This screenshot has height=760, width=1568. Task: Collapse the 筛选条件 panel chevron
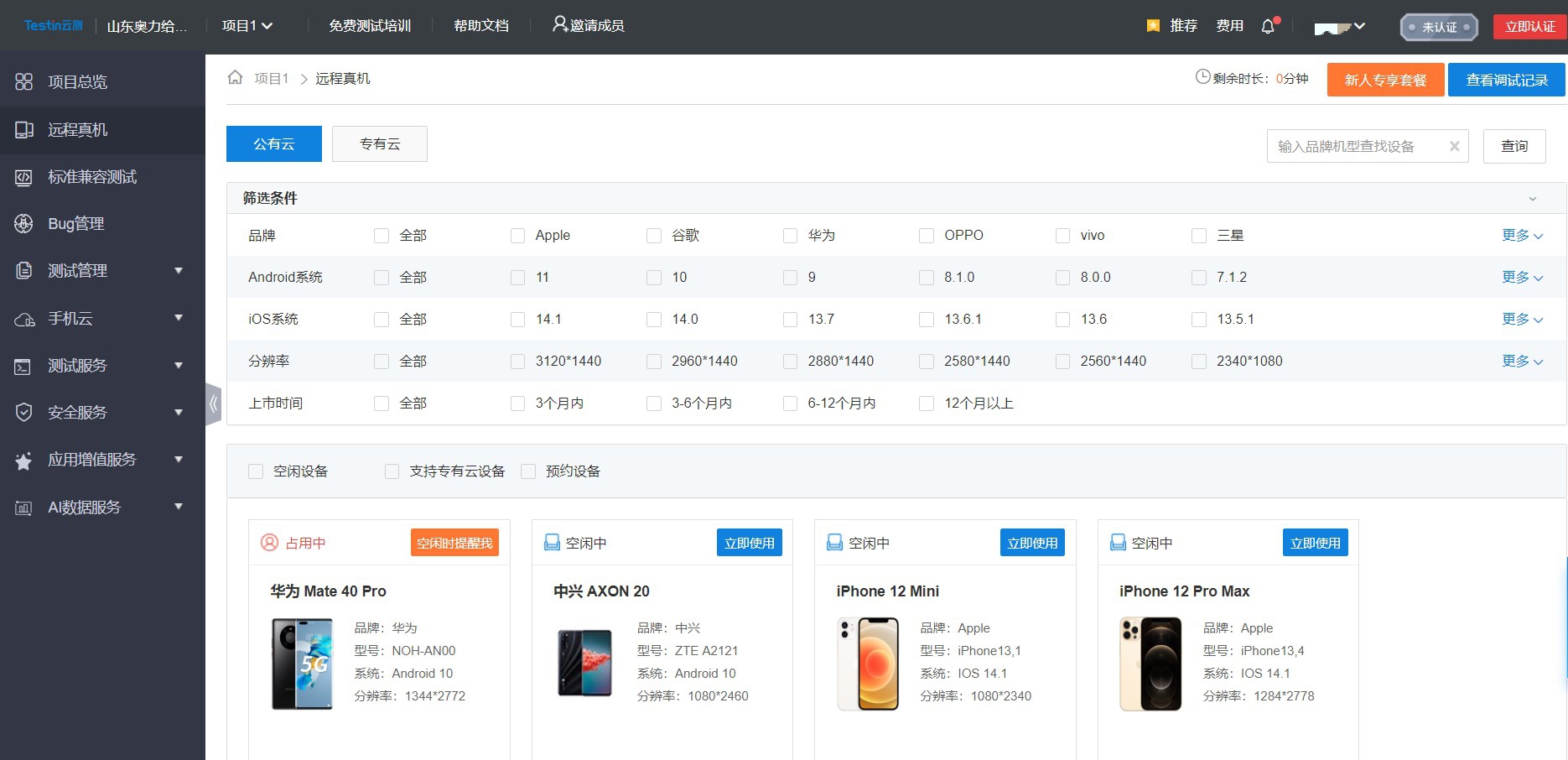[x=1532, y=199]
